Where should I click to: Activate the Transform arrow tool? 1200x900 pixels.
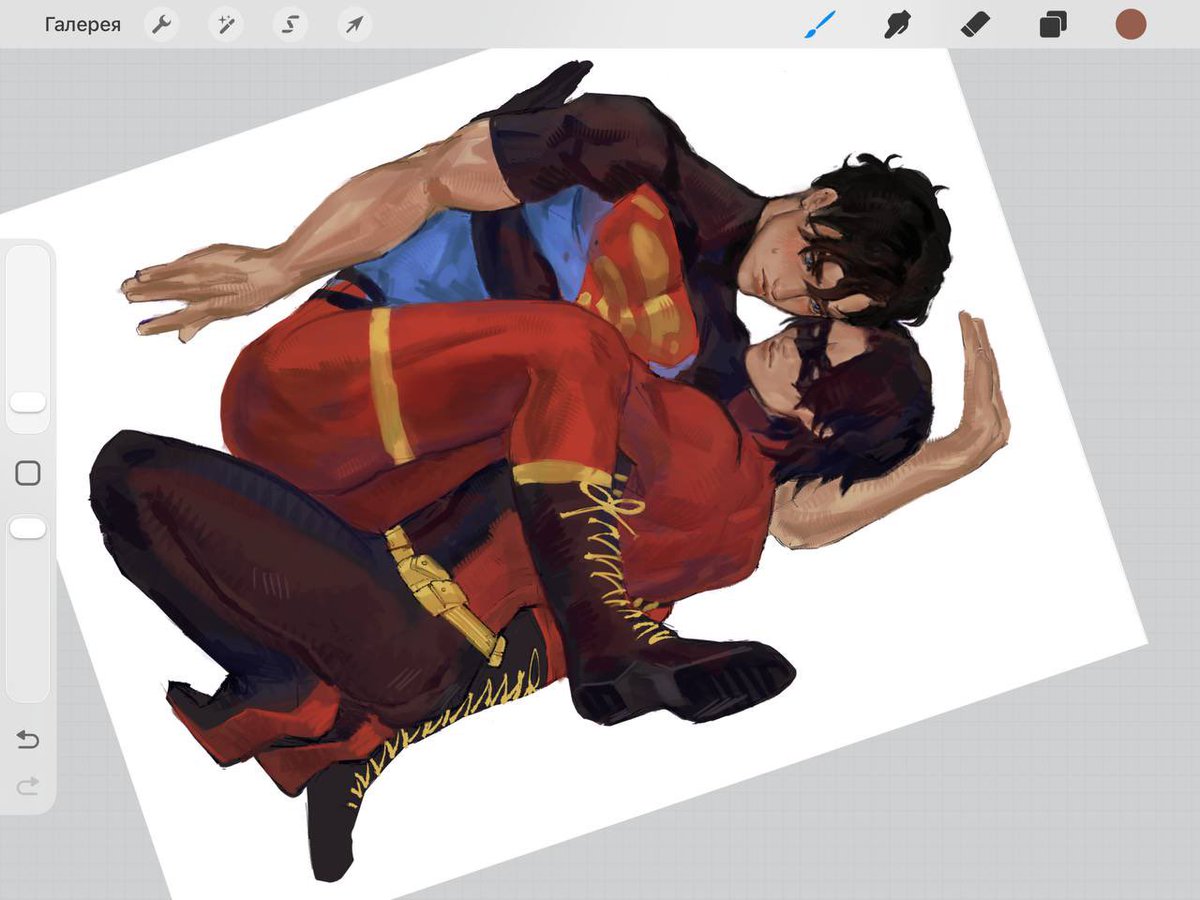(x=354, y=25)
